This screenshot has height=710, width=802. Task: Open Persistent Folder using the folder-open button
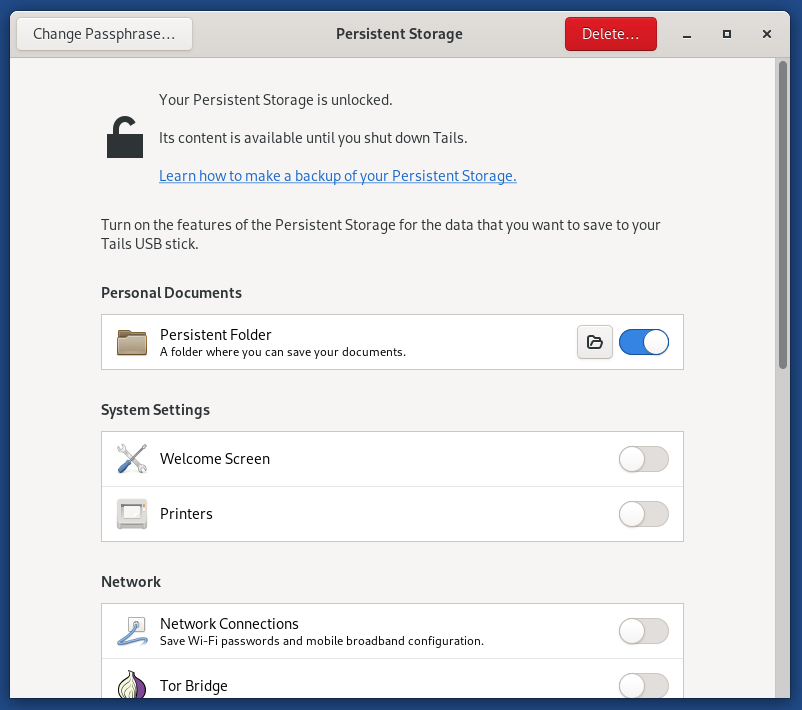[x=594, y=341]
